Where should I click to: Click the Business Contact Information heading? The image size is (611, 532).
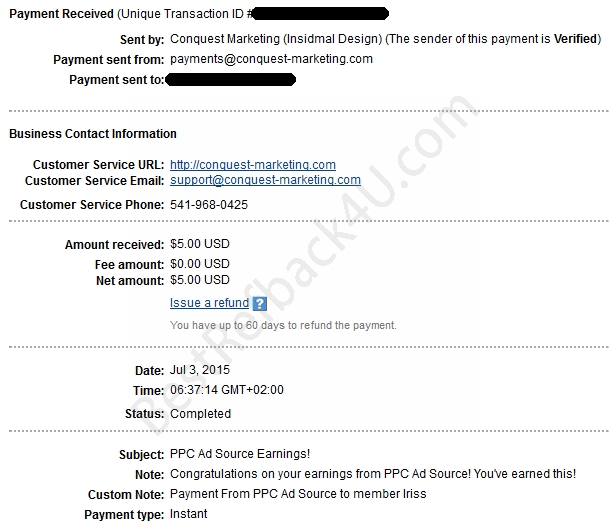93,134
